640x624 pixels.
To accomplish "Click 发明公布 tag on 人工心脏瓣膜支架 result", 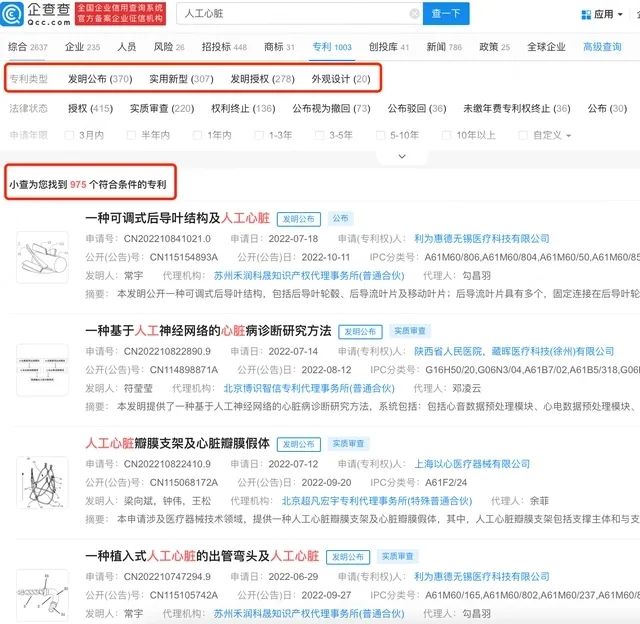I will [x=299, y=444].
